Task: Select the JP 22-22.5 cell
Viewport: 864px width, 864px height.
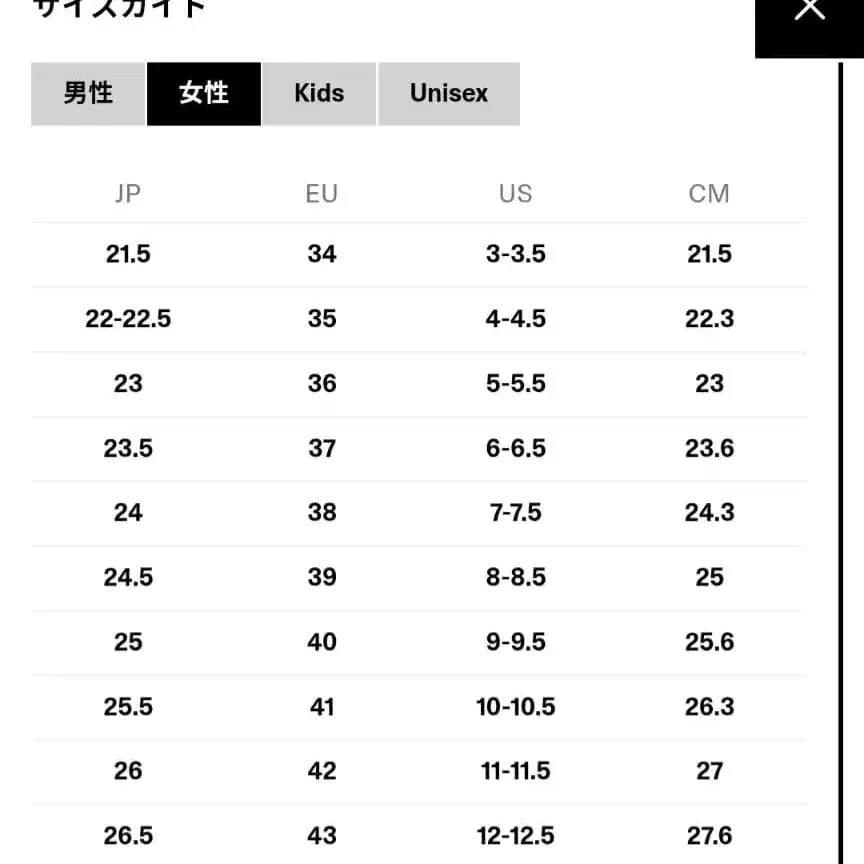Action: point(128,319)
